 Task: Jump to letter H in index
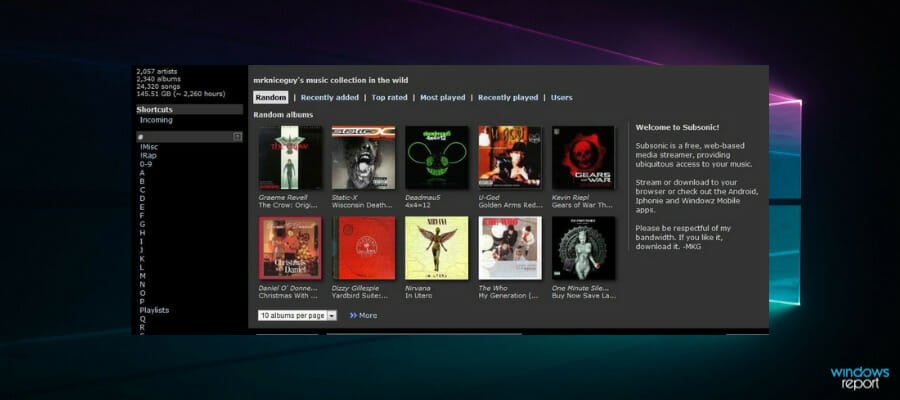click(142, 233)
